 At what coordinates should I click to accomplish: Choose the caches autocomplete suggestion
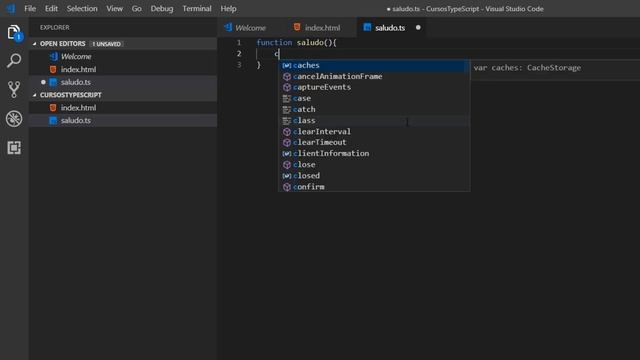pos(374,65)
